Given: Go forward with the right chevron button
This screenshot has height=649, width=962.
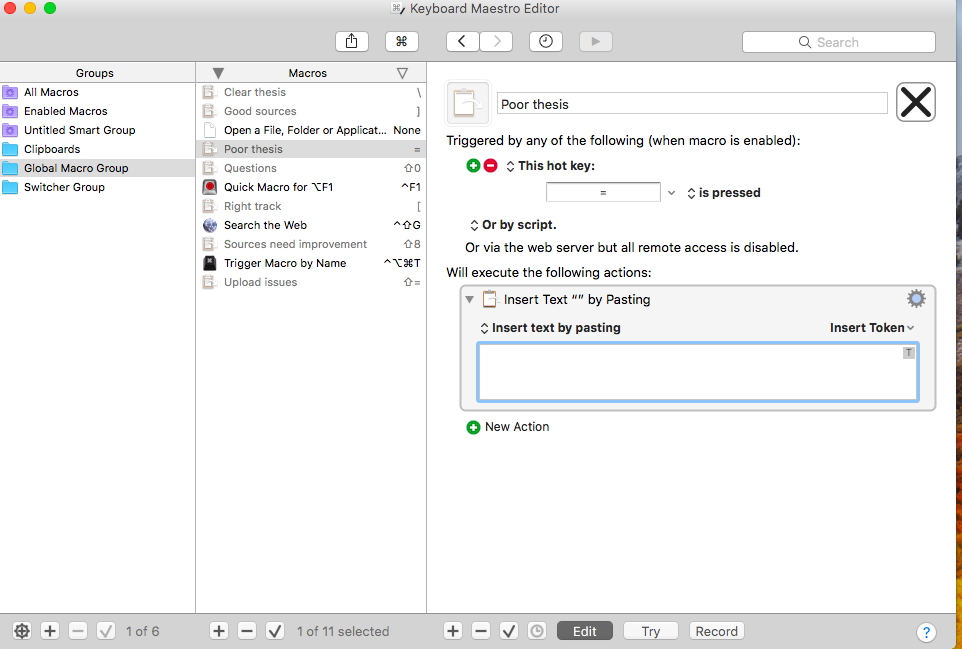Looking at the screenshot, I should pyautogui.click(x=496, y=41).
